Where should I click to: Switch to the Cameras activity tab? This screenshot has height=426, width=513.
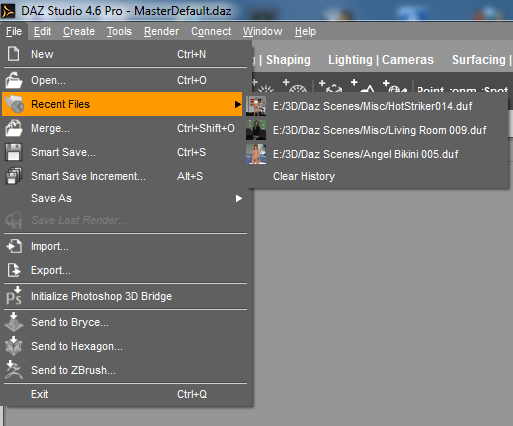pos(408,60)
